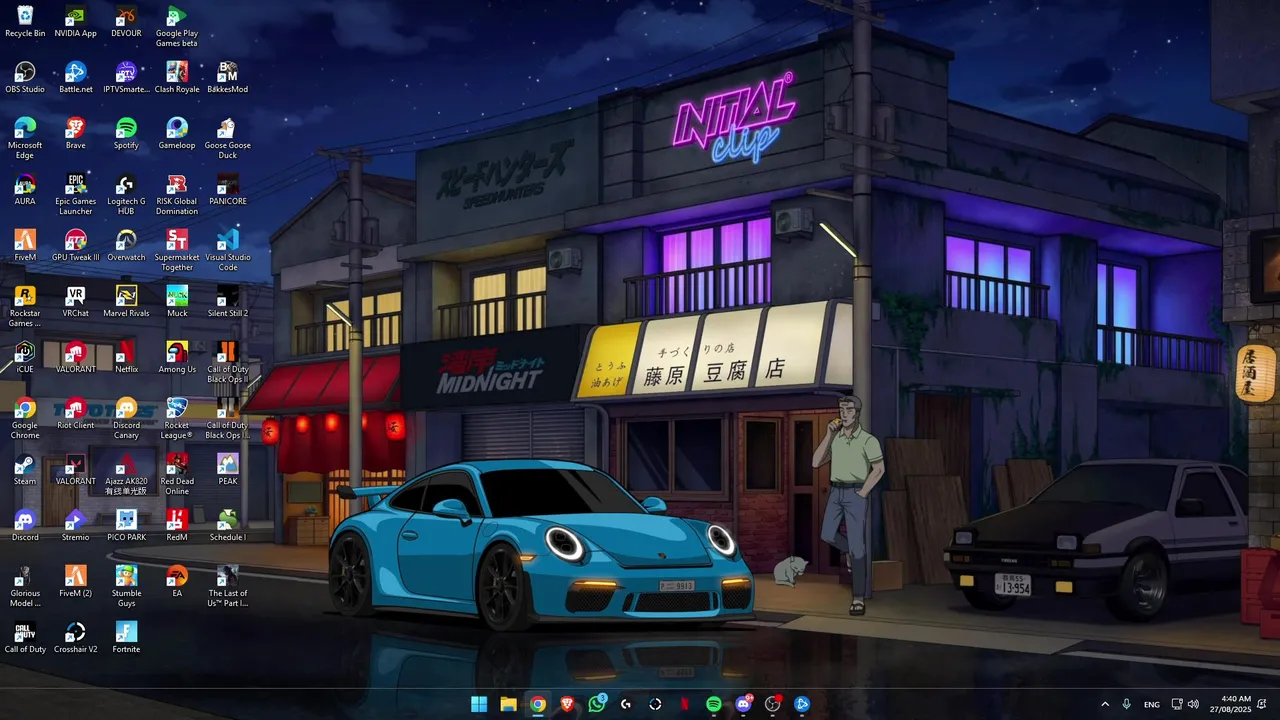The height and width of the screenshot is (720, 1280).
Task: Open Spotify from the taskbar
Action: [x=714, y=704]
